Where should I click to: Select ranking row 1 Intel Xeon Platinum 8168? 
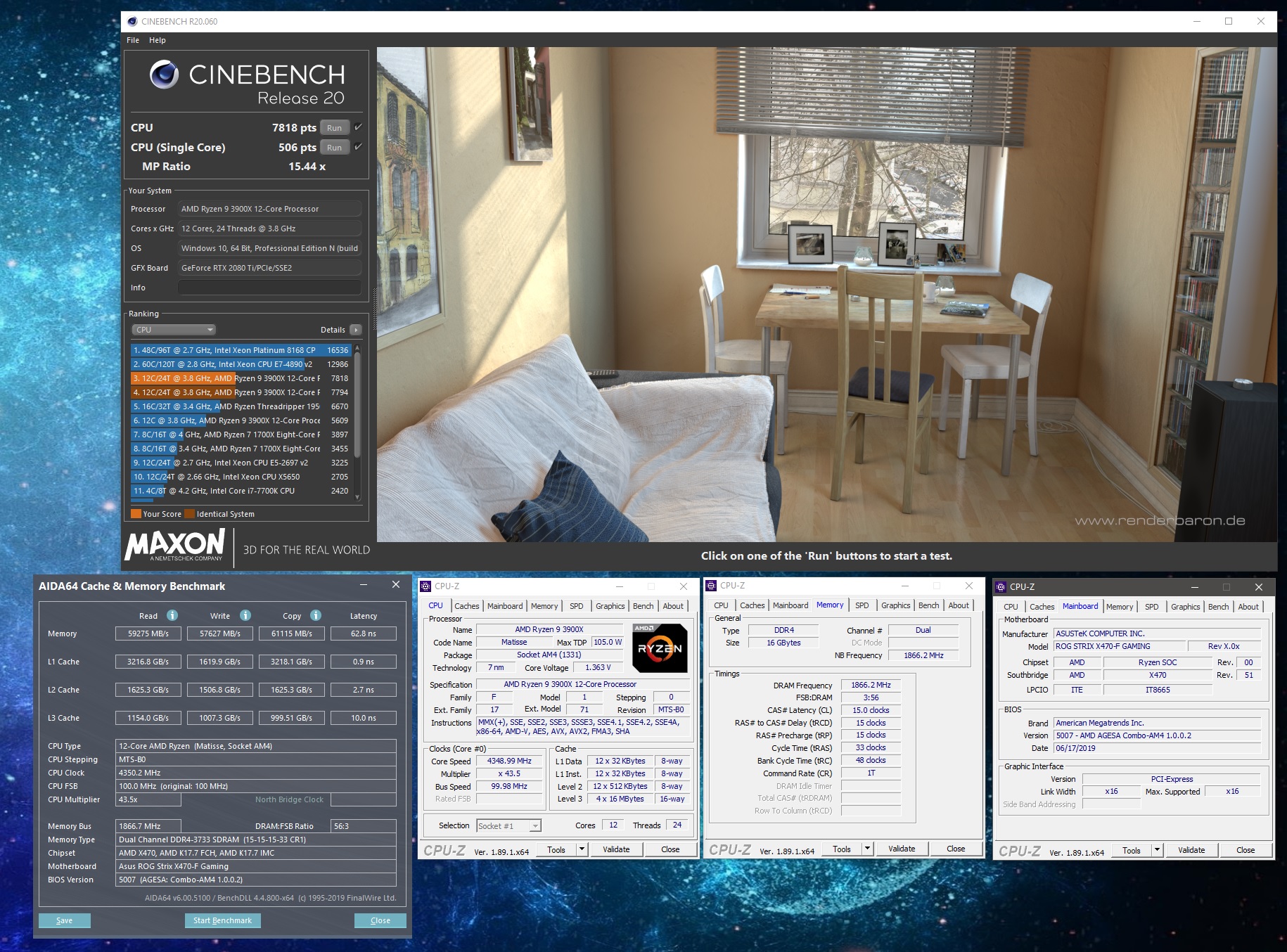tap(241, 350)
